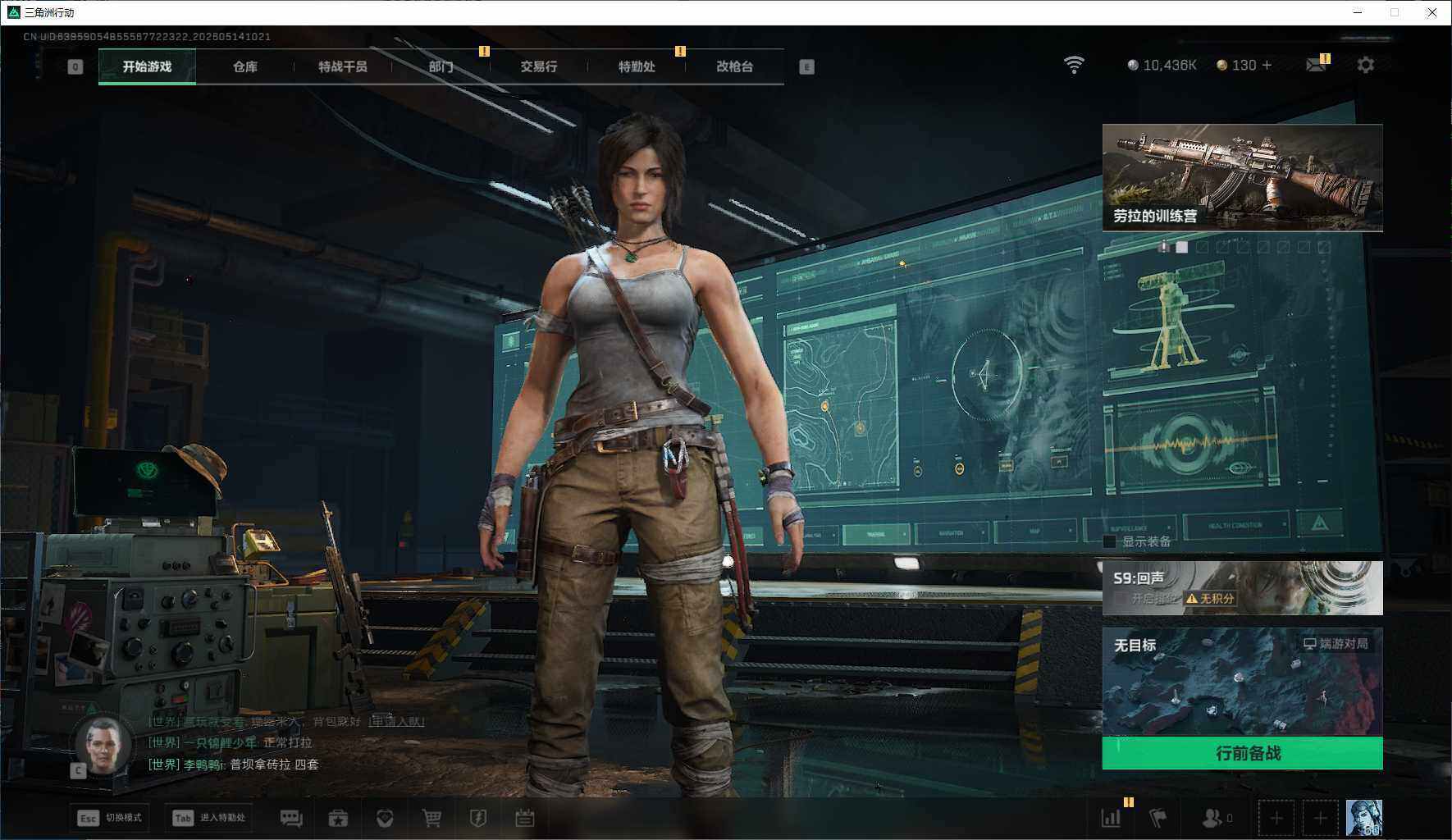Toggle the 开启排位 checkbox
The height and width of the screenshot is (840, 1452).
click(x=1121, y=599)
